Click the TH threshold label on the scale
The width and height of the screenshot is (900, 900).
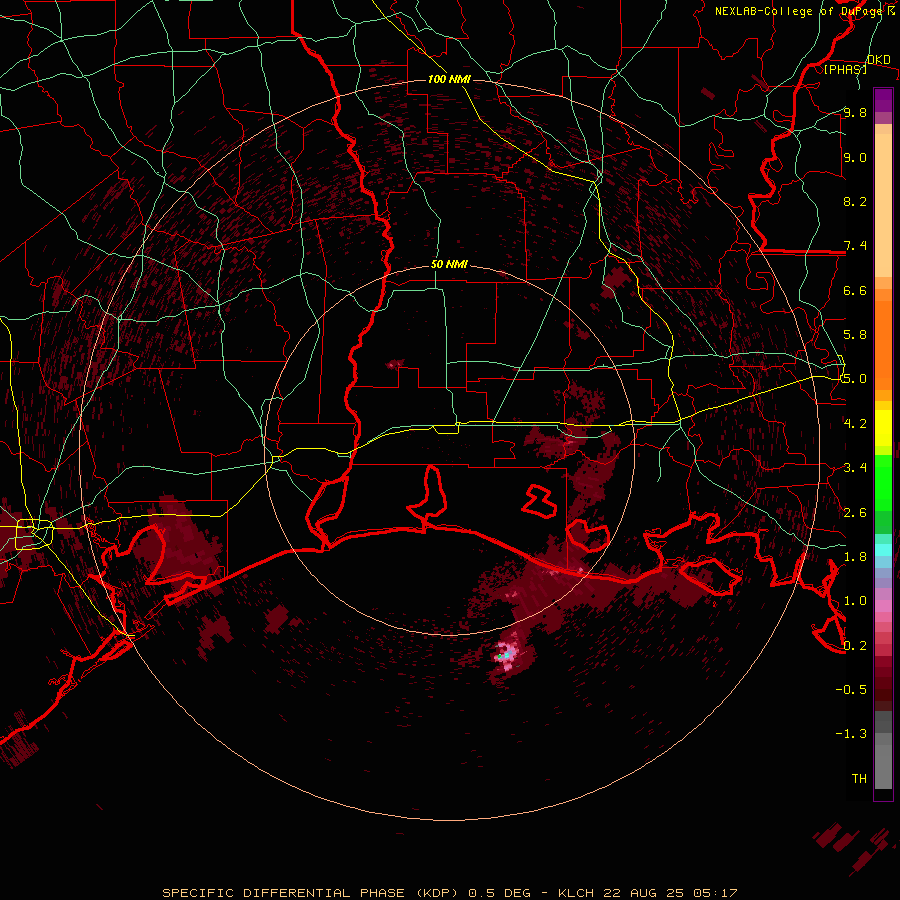click(x=859, y=779)
